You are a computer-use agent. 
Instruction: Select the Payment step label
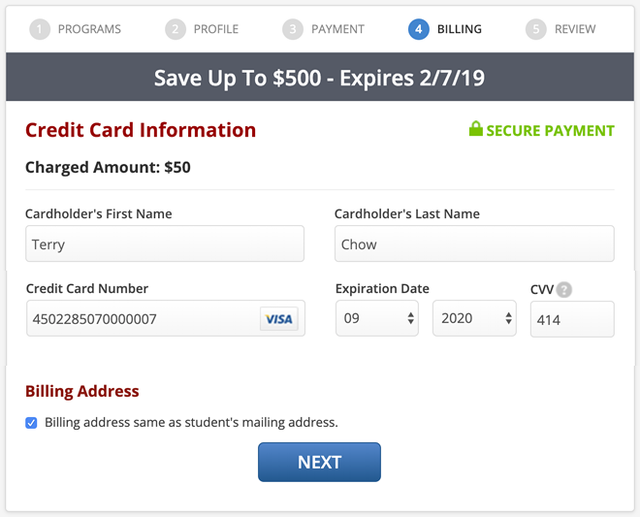(338, 29)
